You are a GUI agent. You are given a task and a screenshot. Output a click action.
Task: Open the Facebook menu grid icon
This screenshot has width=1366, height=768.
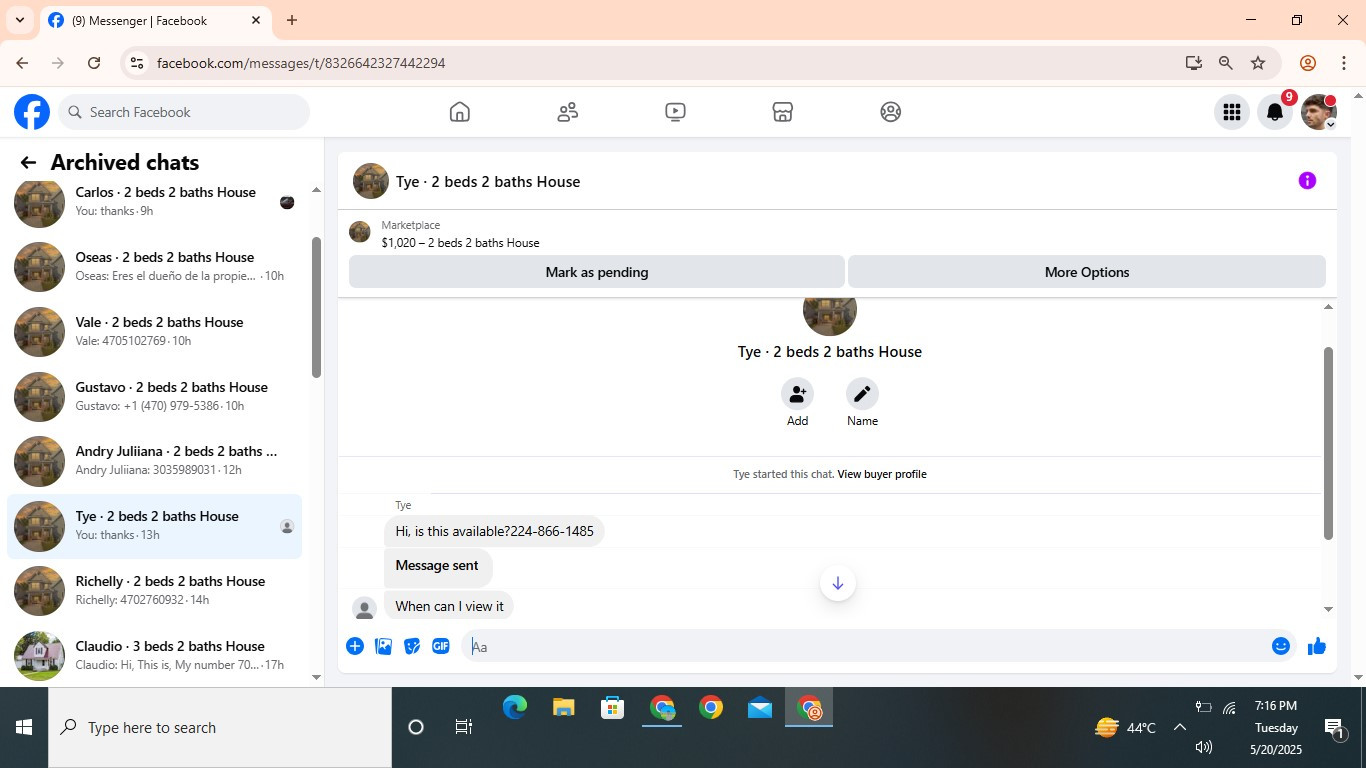(1232, 112)
